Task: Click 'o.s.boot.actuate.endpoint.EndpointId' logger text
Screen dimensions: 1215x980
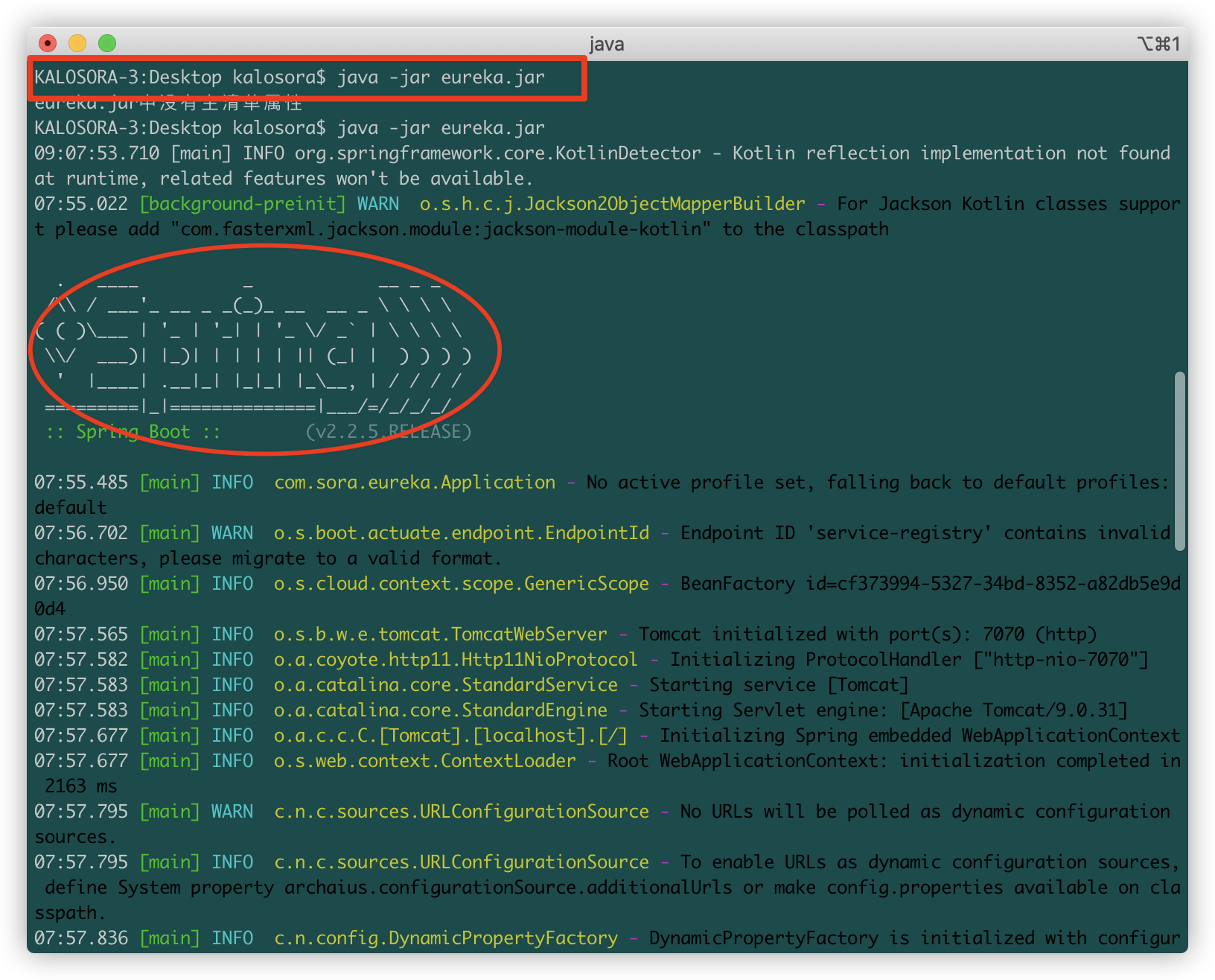Action: [x=461, y=533]
